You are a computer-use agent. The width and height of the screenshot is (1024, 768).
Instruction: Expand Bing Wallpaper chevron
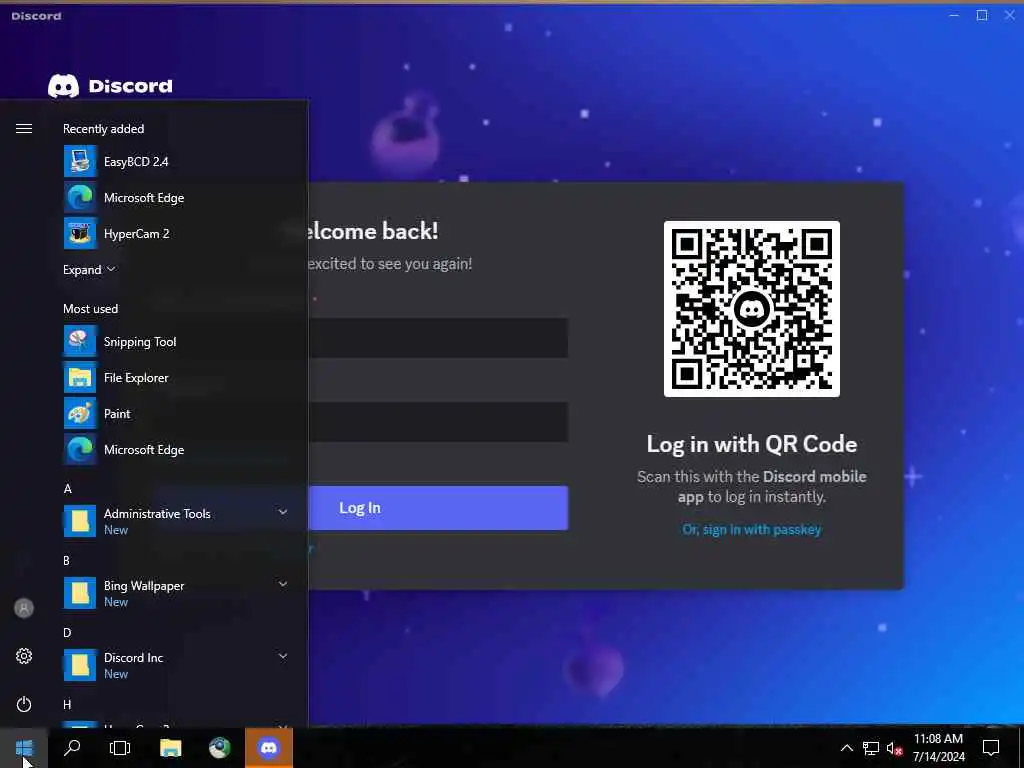[283, 584]
